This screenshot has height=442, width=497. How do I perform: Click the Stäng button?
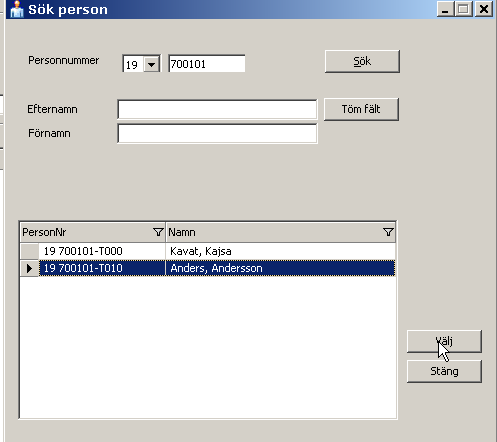tap(444, 371)
